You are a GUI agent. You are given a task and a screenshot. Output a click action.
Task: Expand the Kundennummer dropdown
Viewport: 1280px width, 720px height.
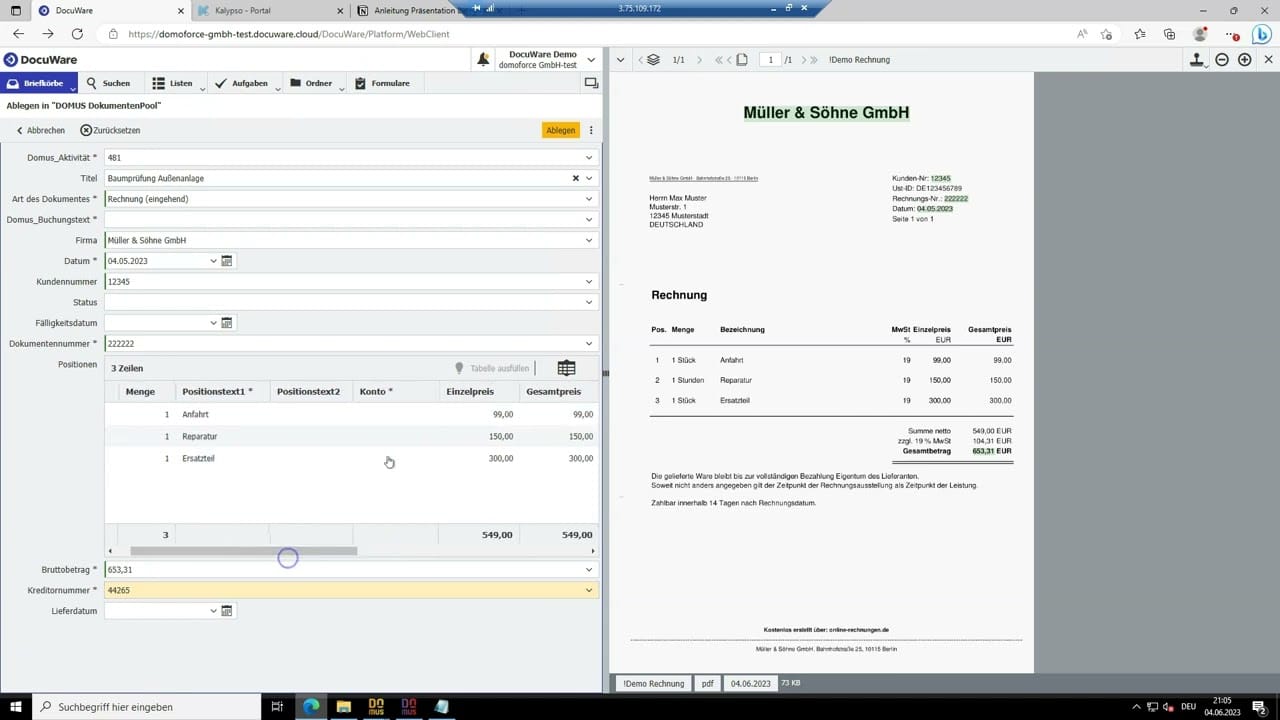coord(589,281)
